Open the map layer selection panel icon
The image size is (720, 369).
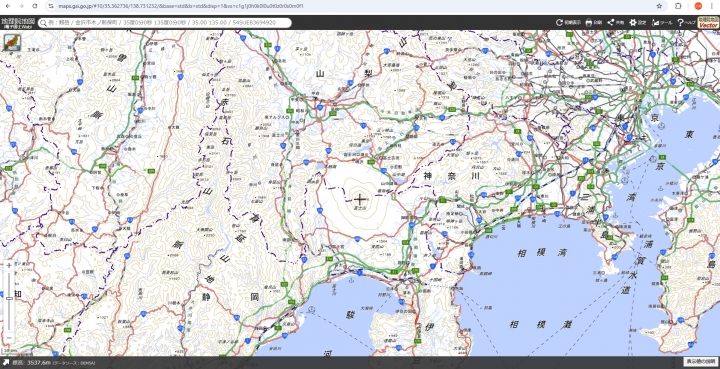11,42
